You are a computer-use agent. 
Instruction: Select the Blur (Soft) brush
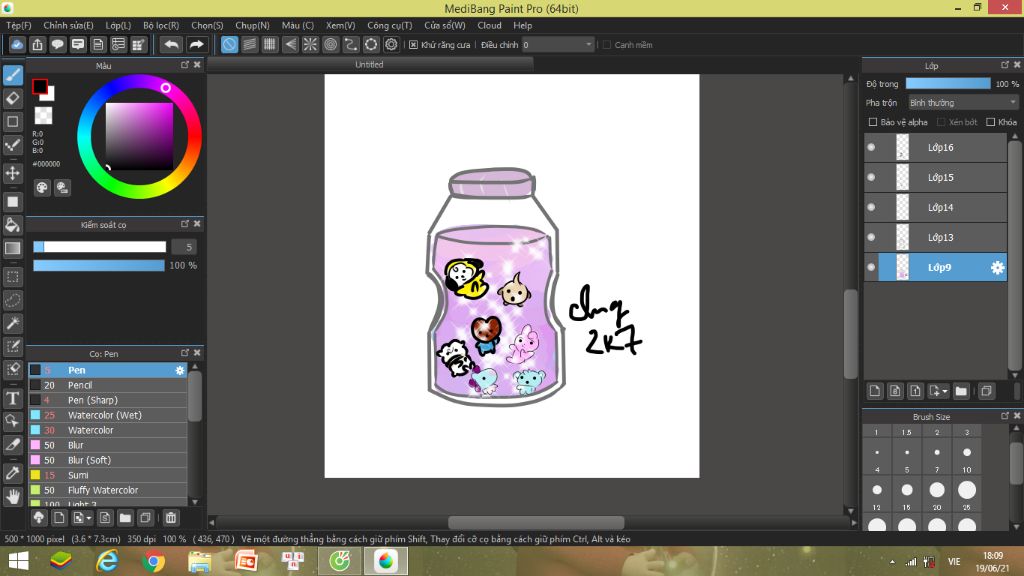tap(108, 460)
